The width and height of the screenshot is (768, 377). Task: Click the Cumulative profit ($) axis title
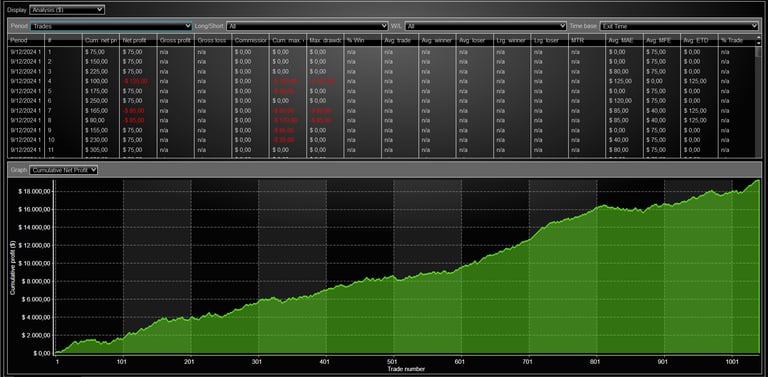pyautogui.click(x=13, y=267)
